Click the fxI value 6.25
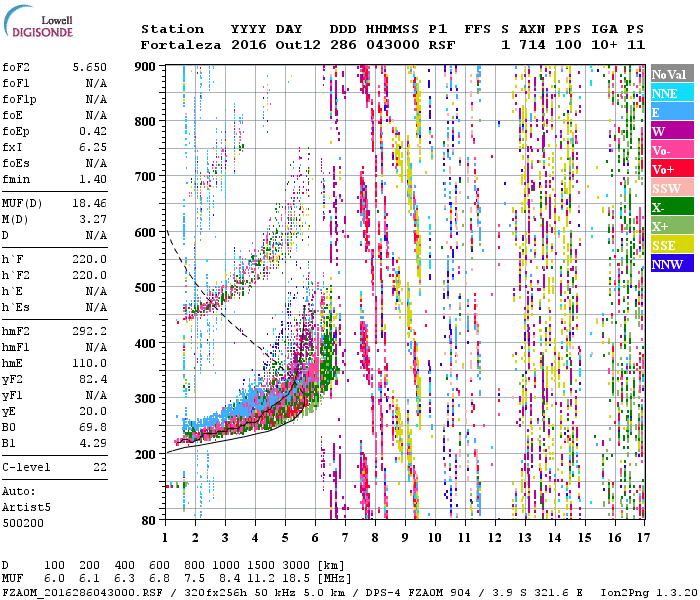The image size is (700, 600). tap(93, 147)
